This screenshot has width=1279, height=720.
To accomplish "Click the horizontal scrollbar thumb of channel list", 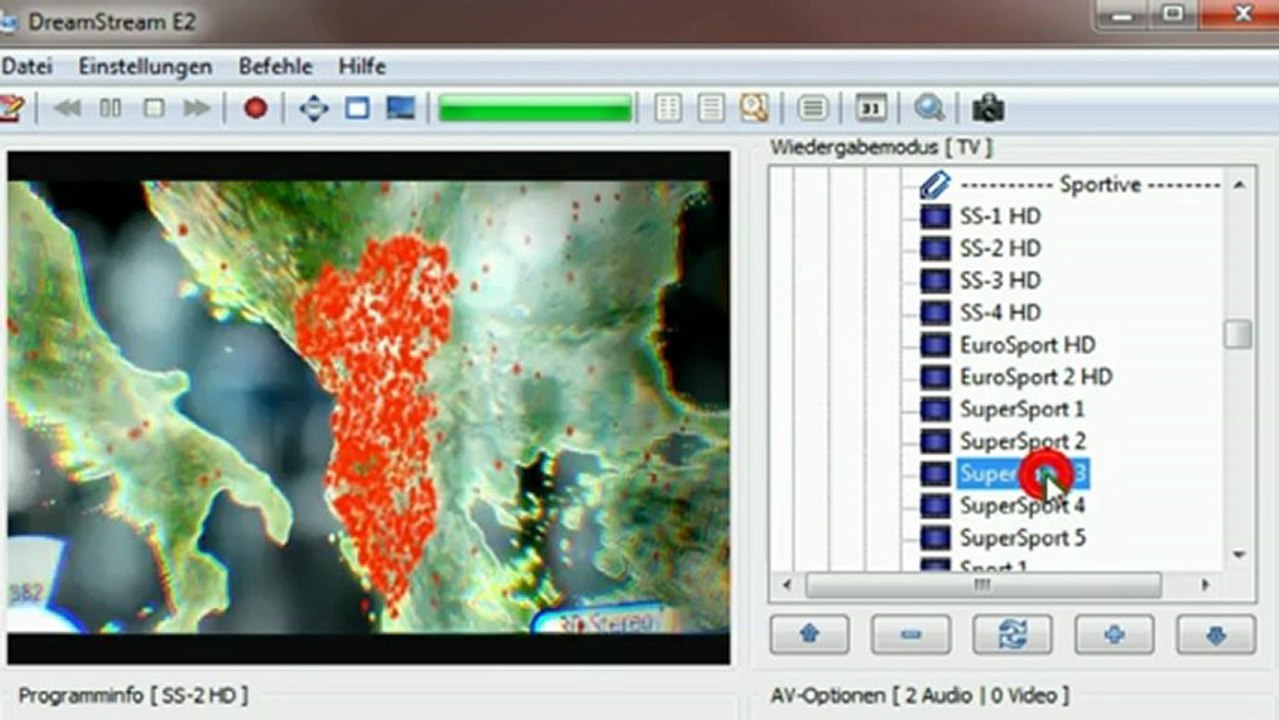I will 984,584.
